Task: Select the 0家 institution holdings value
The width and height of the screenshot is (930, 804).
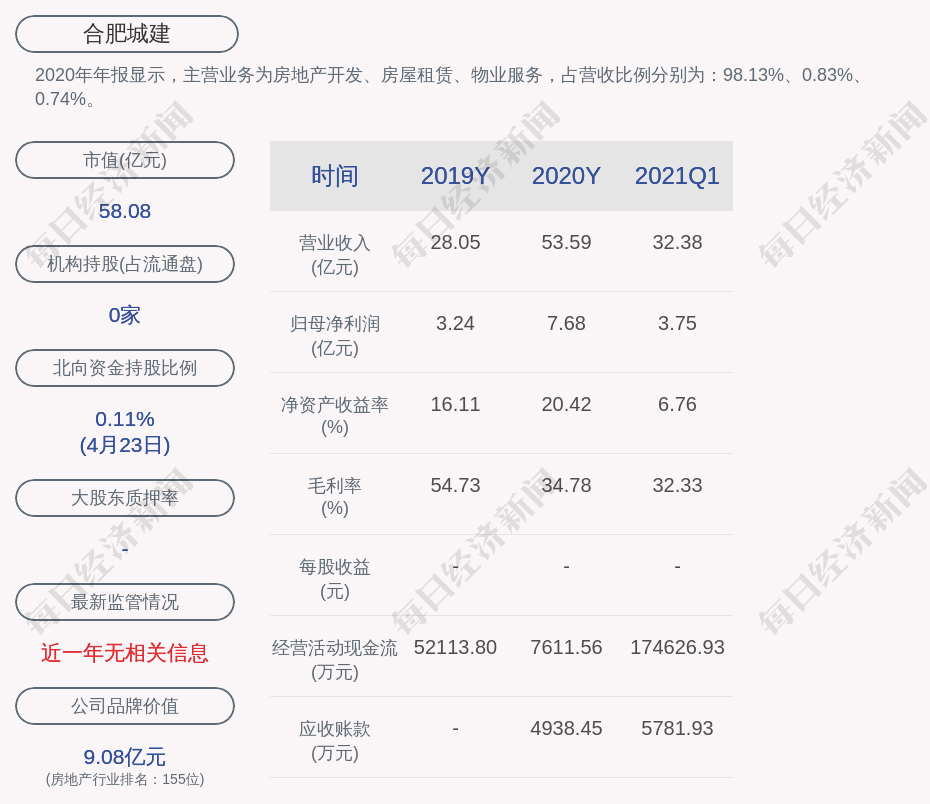Action: click(x=125, y=315)
